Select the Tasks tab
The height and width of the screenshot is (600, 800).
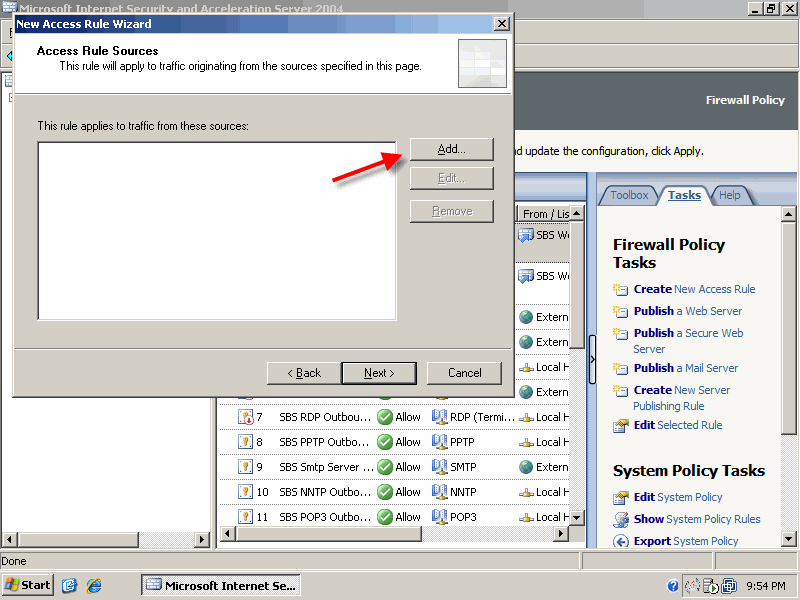tap(684, 195)
